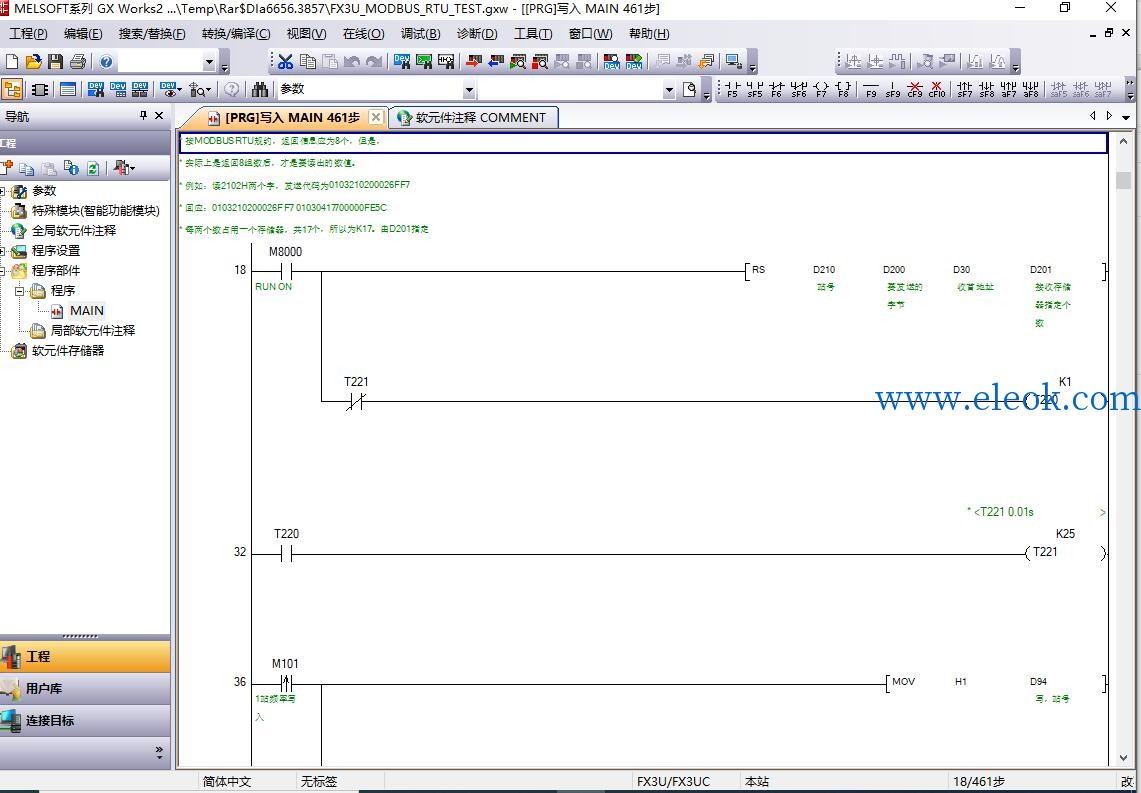
Task: Print using the printer icon
Action: click(x=78, y=62)
